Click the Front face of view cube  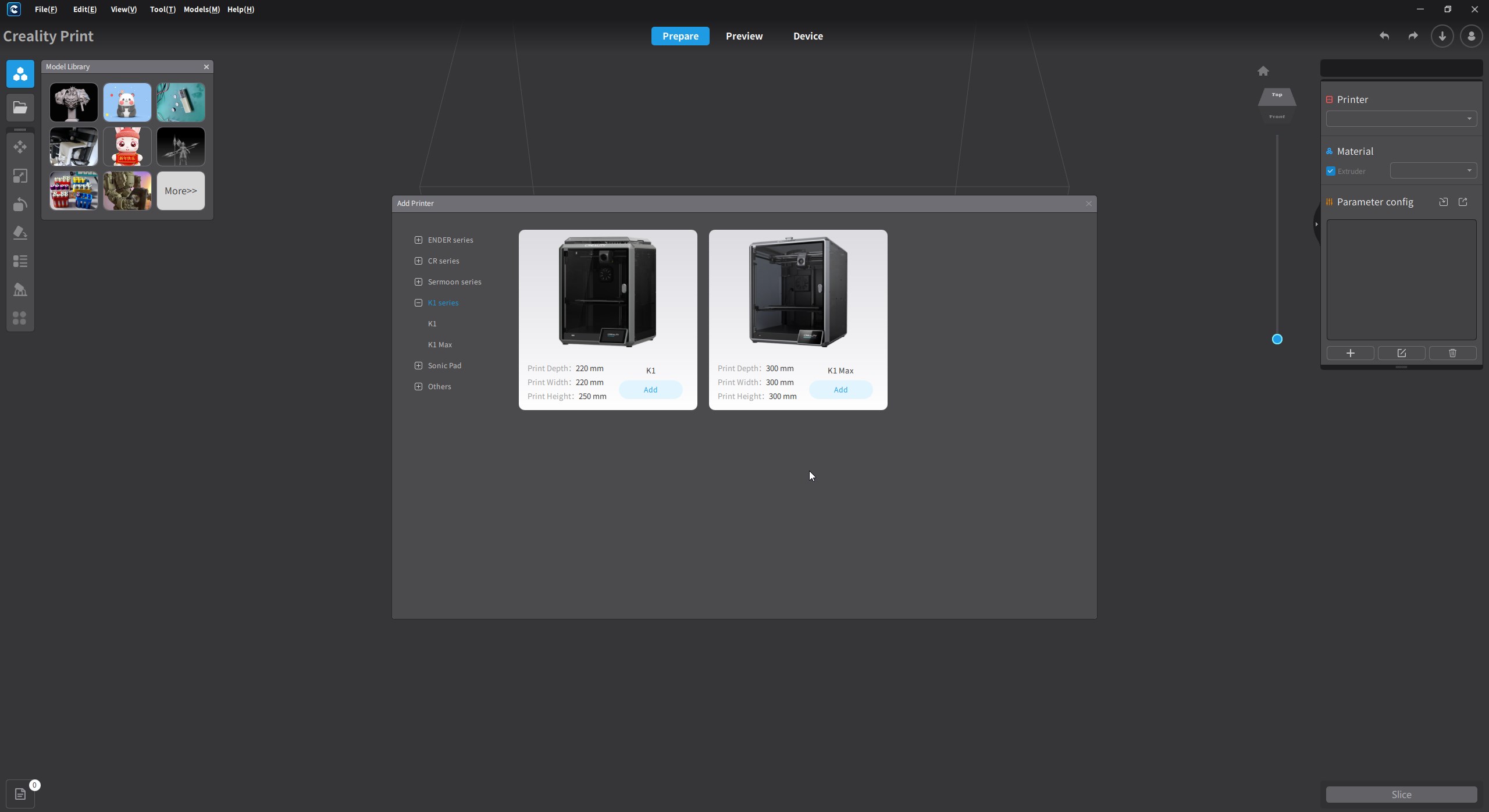1277,116
